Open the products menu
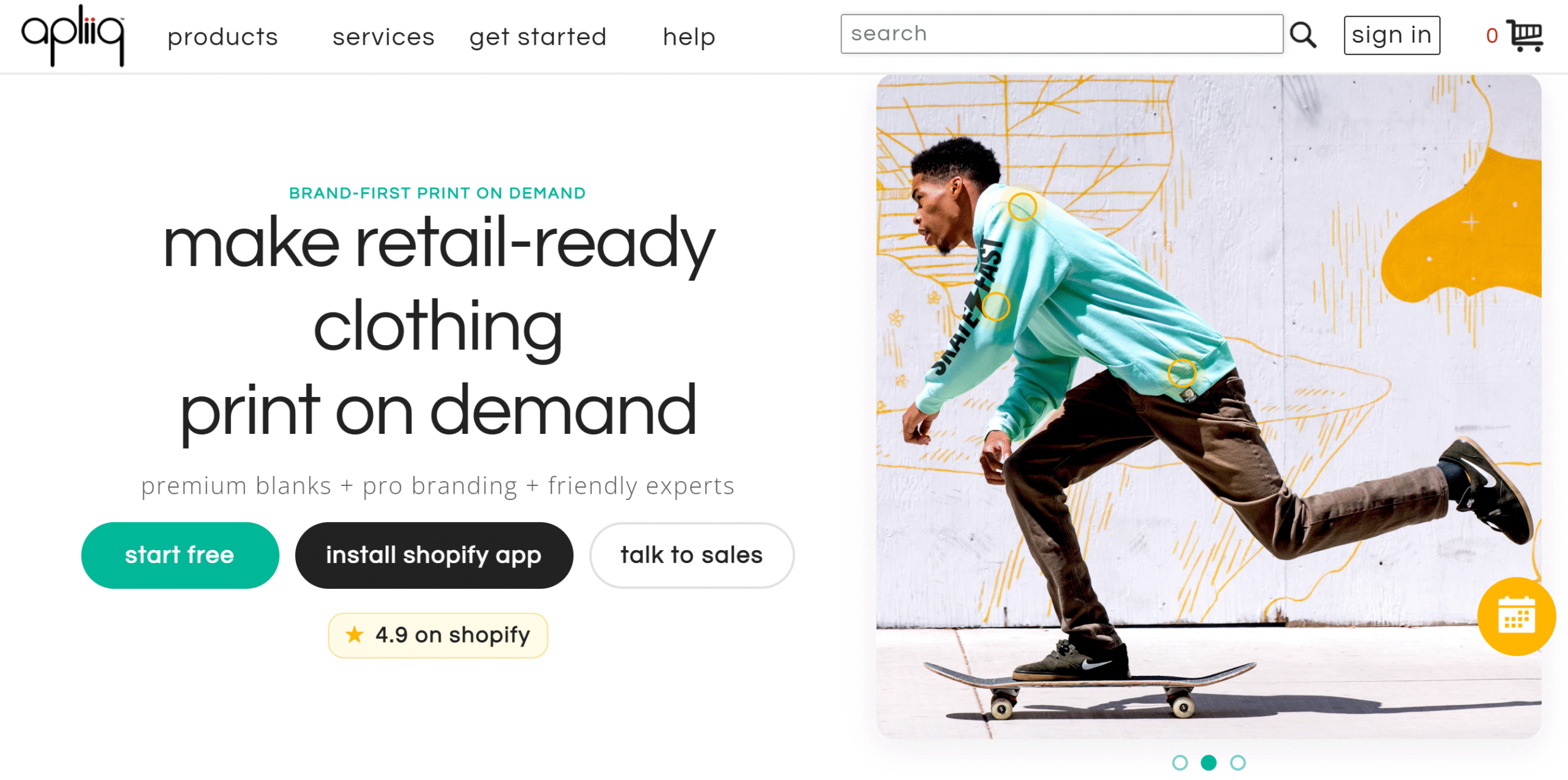 223,37
